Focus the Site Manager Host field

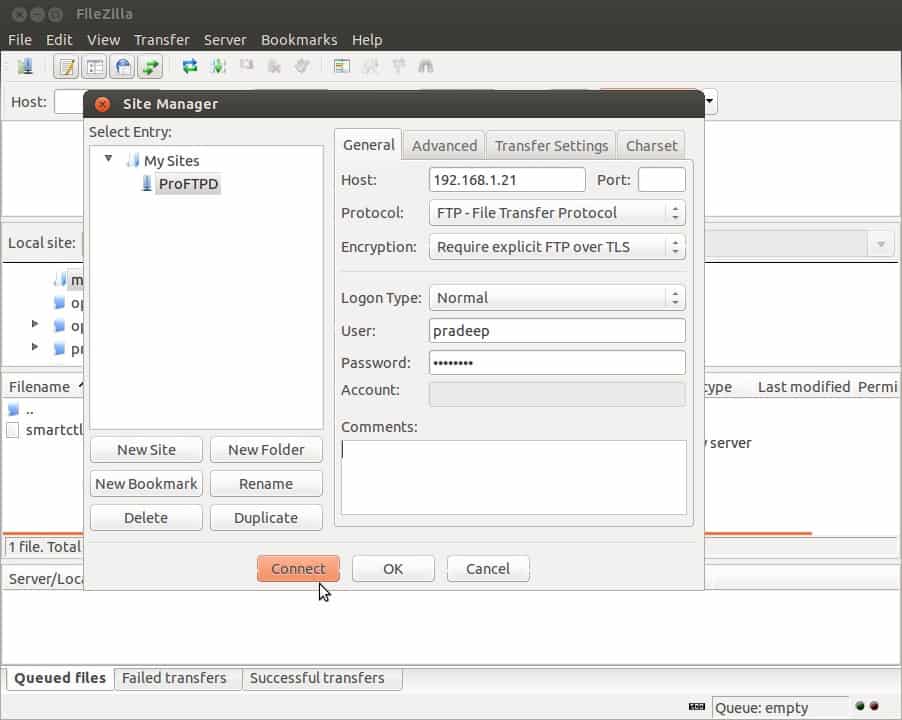pyautogui.click(x=507, y=180)
